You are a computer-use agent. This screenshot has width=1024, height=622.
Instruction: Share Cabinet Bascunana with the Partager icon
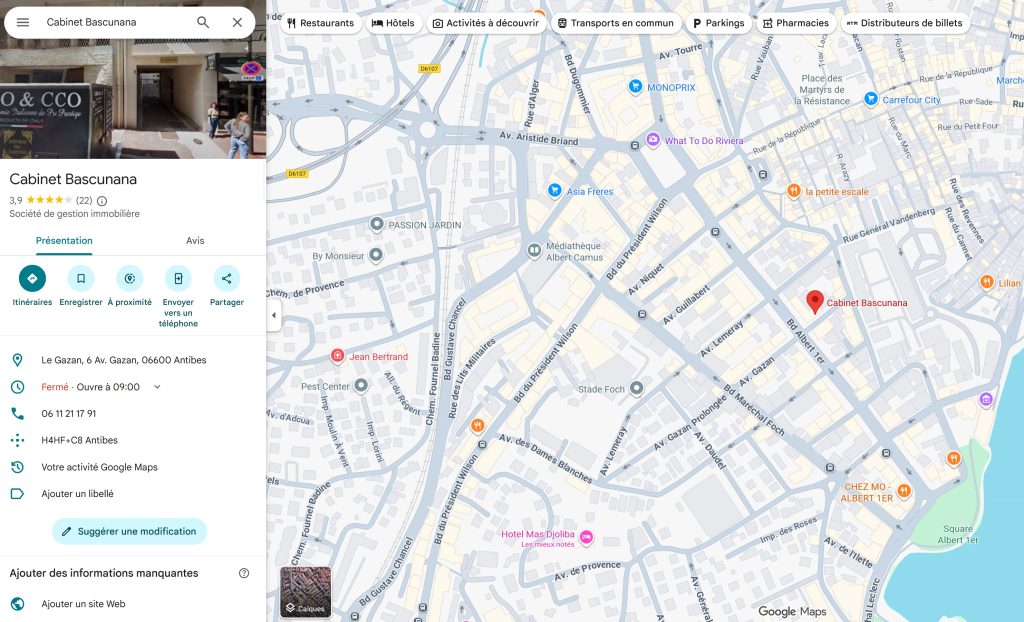pos(227,278)
